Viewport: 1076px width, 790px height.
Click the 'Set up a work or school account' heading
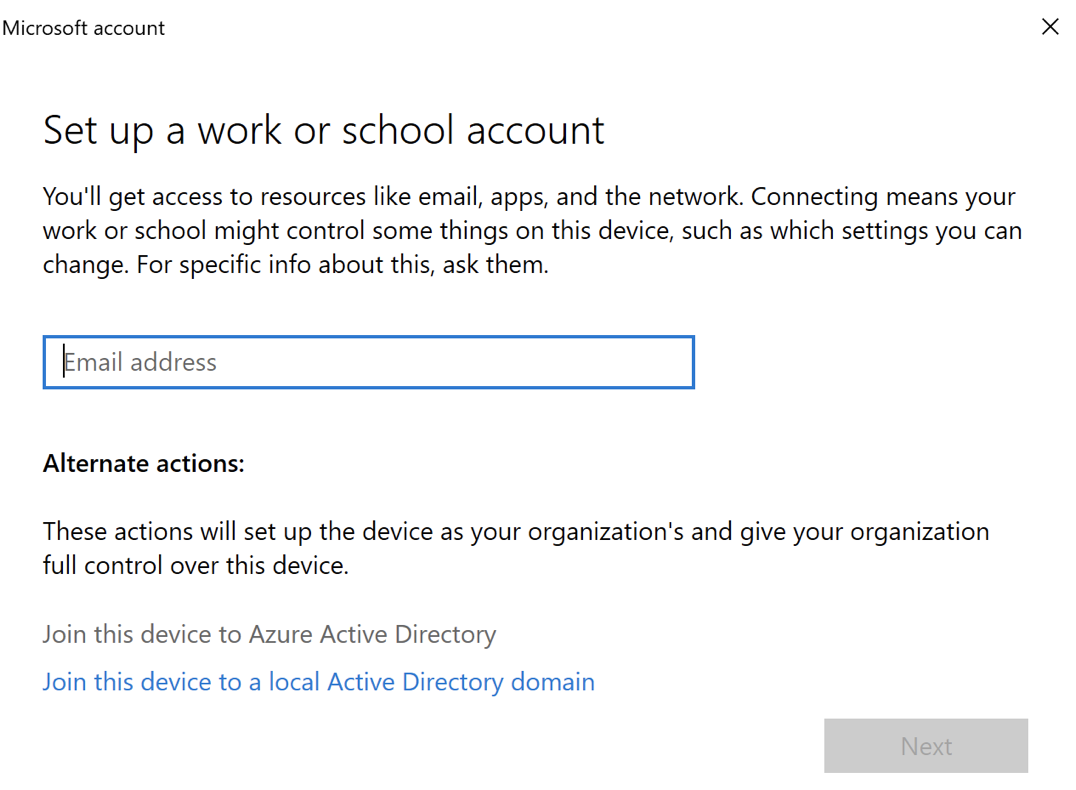tap(324, 131)
